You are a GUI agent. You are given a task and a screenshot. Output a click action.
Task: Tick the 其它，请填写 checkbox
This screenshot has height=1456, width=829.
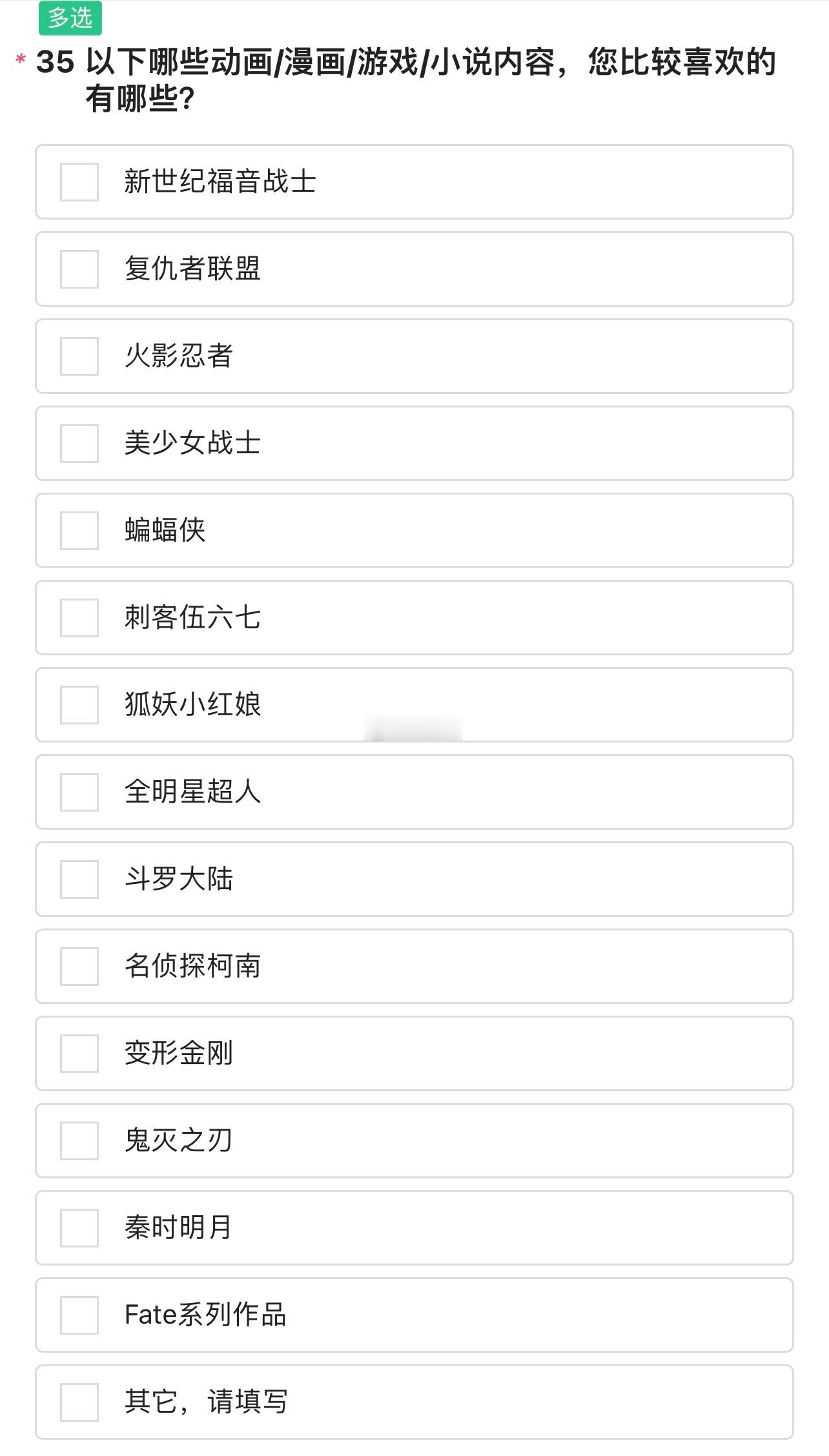[79, 1402]
